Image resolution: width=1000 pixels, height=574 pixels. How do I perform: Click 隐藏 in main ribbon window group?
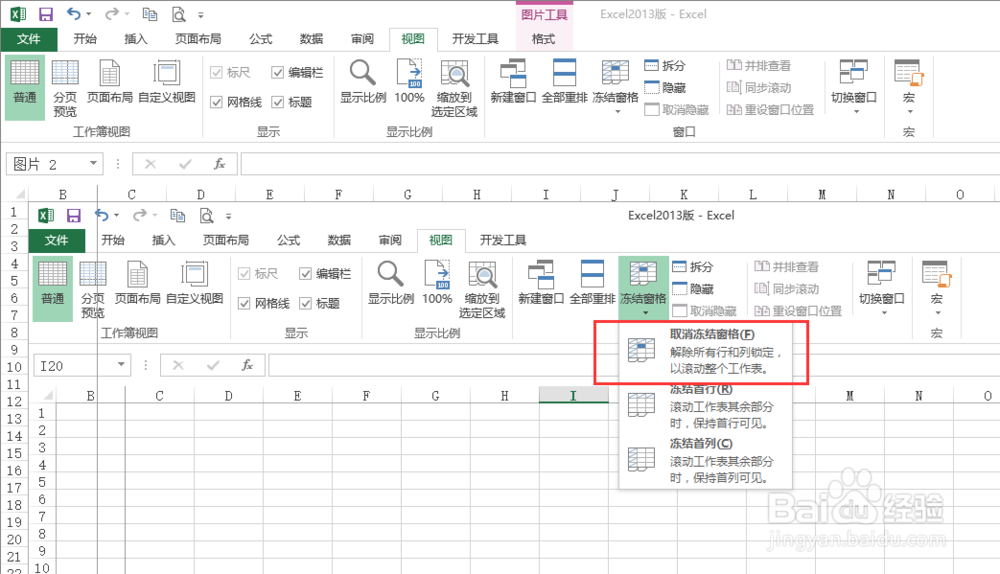[665, 87]
